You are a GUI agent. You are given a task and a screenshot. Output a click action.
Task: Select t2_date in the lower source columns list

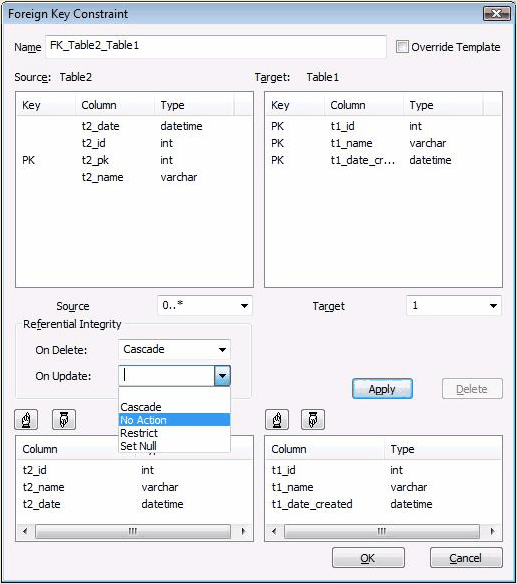coord(134,504)
